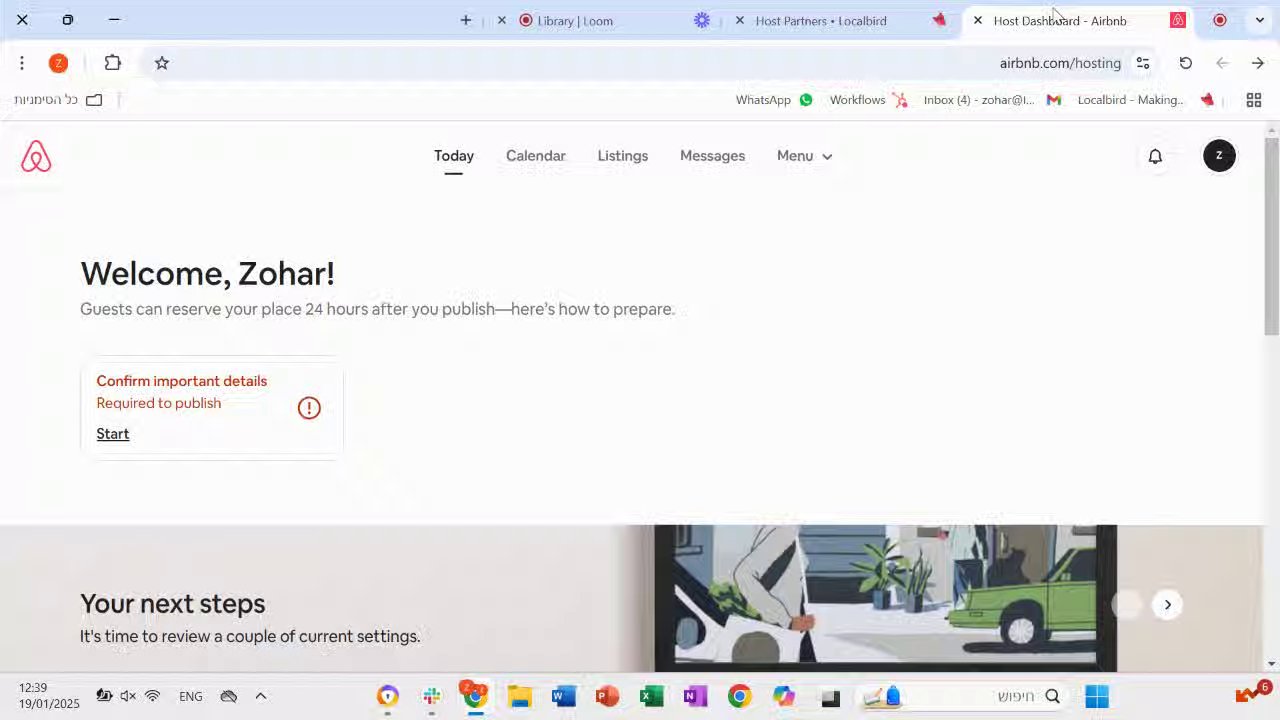Click the airbnb.com/hosting address bar
Screen dimensions: 1280x720
pyautogui.click(x=1060, y=63)
